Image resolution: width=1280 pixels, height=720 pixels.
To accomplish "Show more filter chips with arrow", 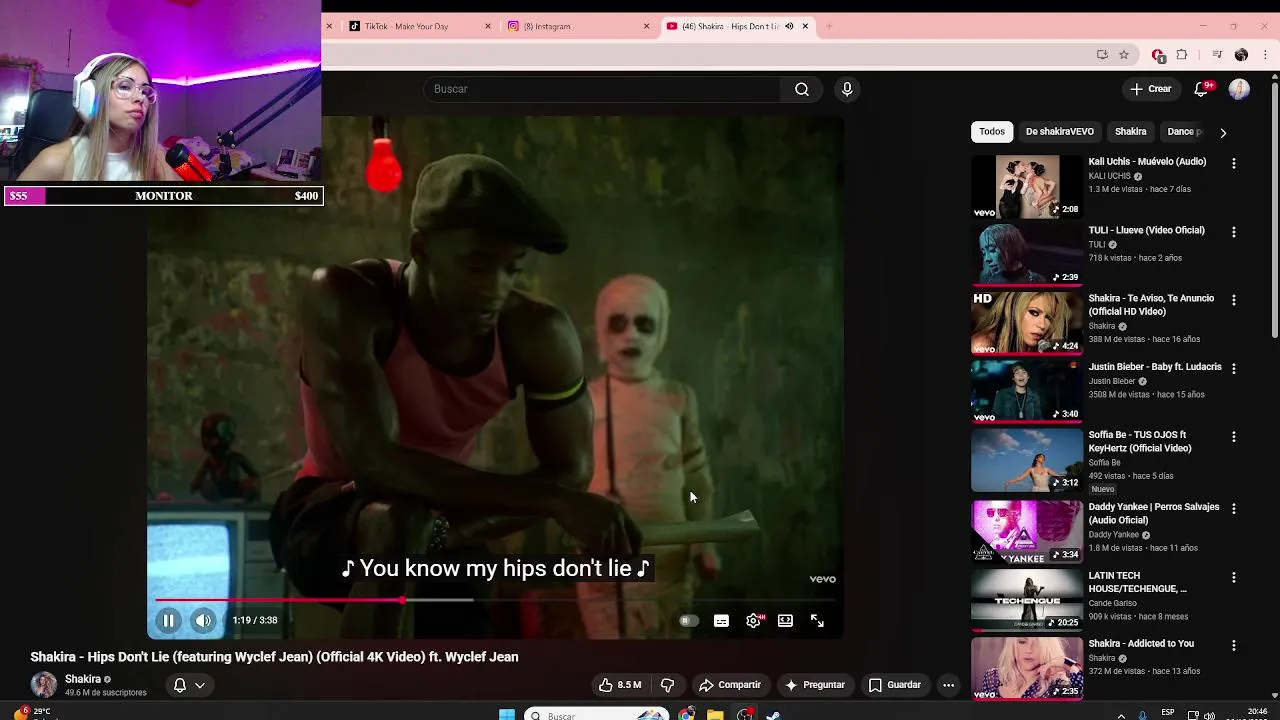I will [1223, 132].
